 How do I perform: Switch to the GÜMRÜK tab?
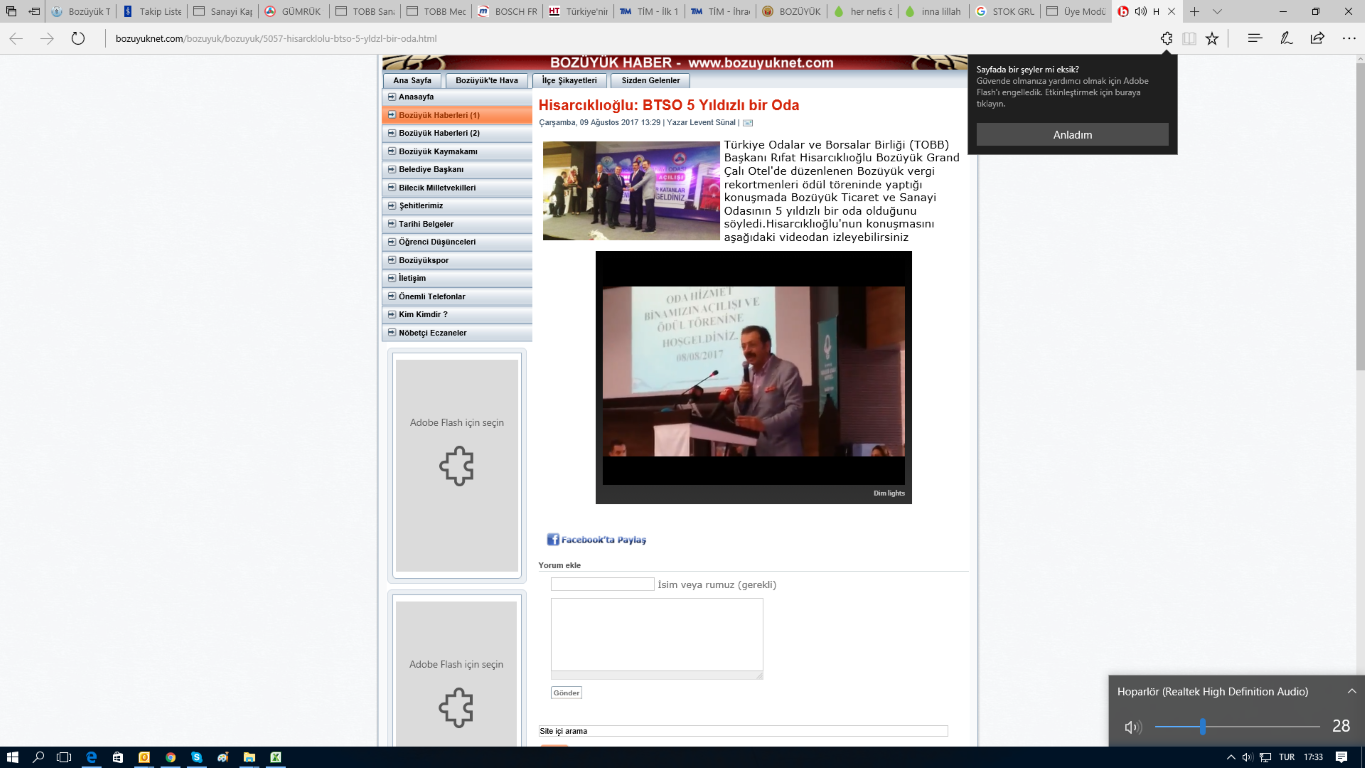tap(293, 12)
